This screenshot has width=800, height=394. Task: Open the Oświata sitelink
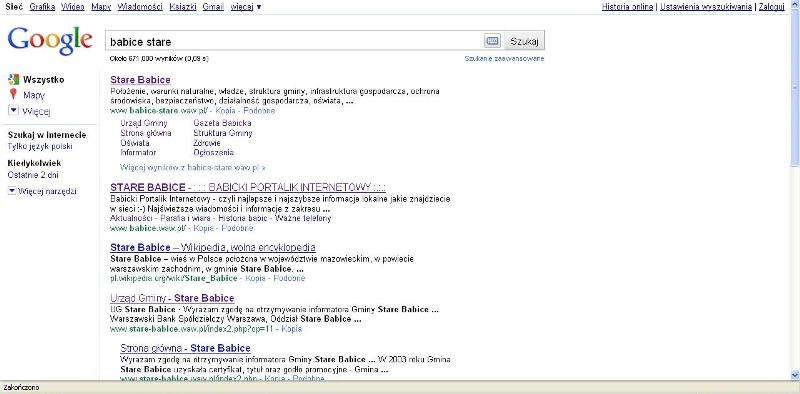point(135,143)
